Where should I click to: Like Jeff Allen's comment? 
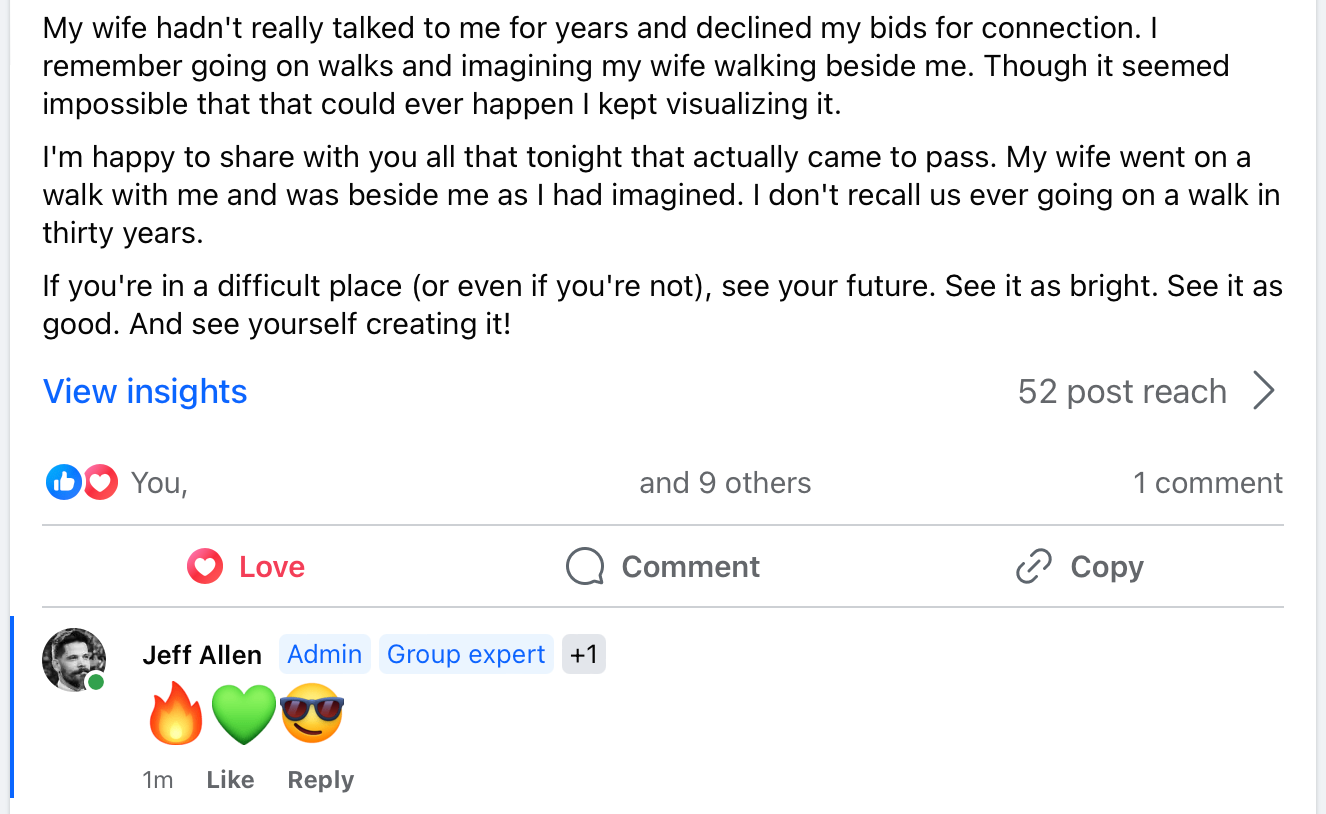tap(230, 780)
